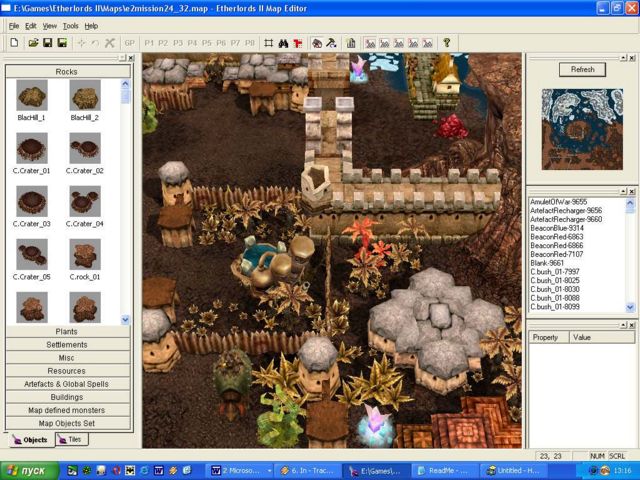Collapse the Rocks category header

[x=68, y=71]
